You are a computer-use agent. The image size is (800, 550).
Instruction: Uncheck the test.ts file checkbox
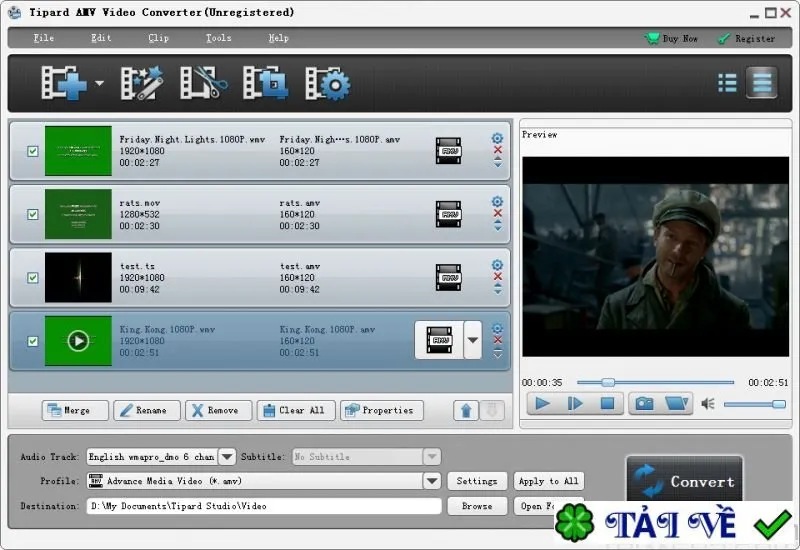[x=33, y=278]
